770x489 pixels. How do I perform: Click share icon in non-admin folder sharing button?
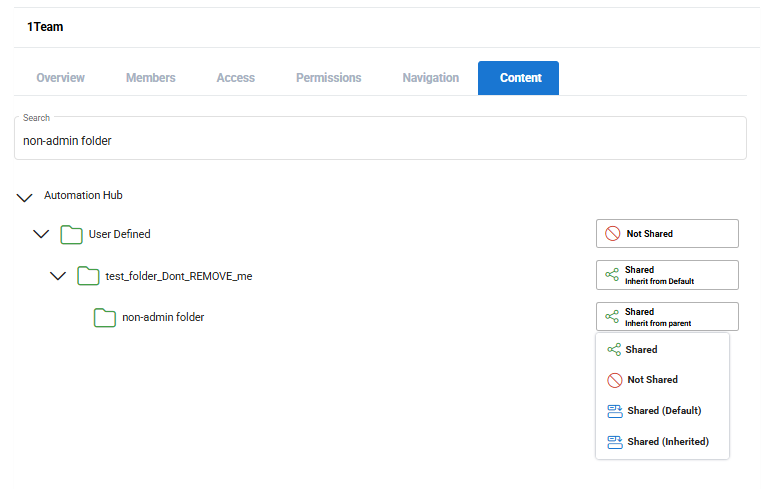613,317
